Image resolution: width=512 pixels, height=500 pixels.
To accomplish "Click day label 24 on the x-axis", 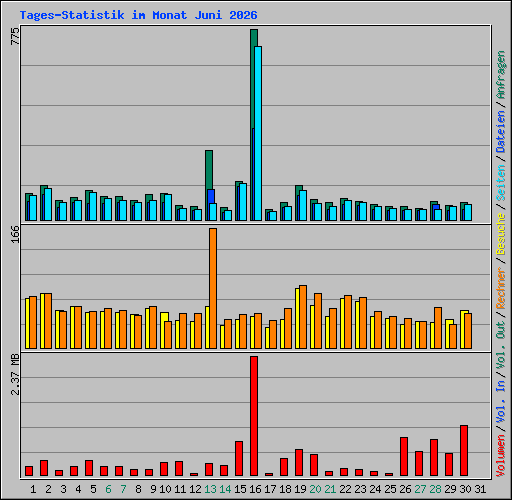I will point(375,489).
